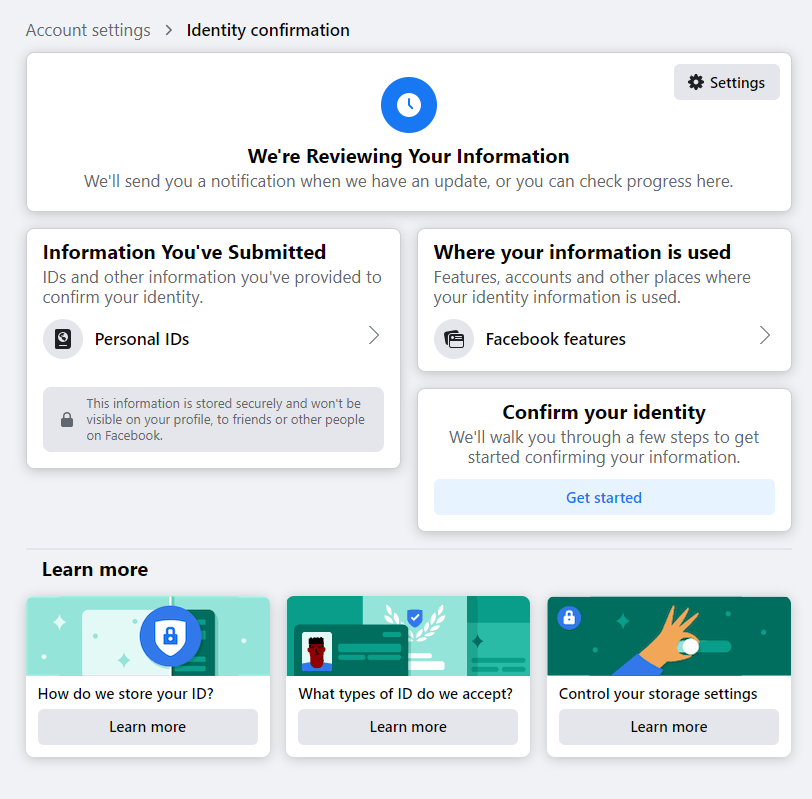The image size is (812, 799).
Task: Click the small lock icon on storage settings image
Action: click(x=569, y=618)
